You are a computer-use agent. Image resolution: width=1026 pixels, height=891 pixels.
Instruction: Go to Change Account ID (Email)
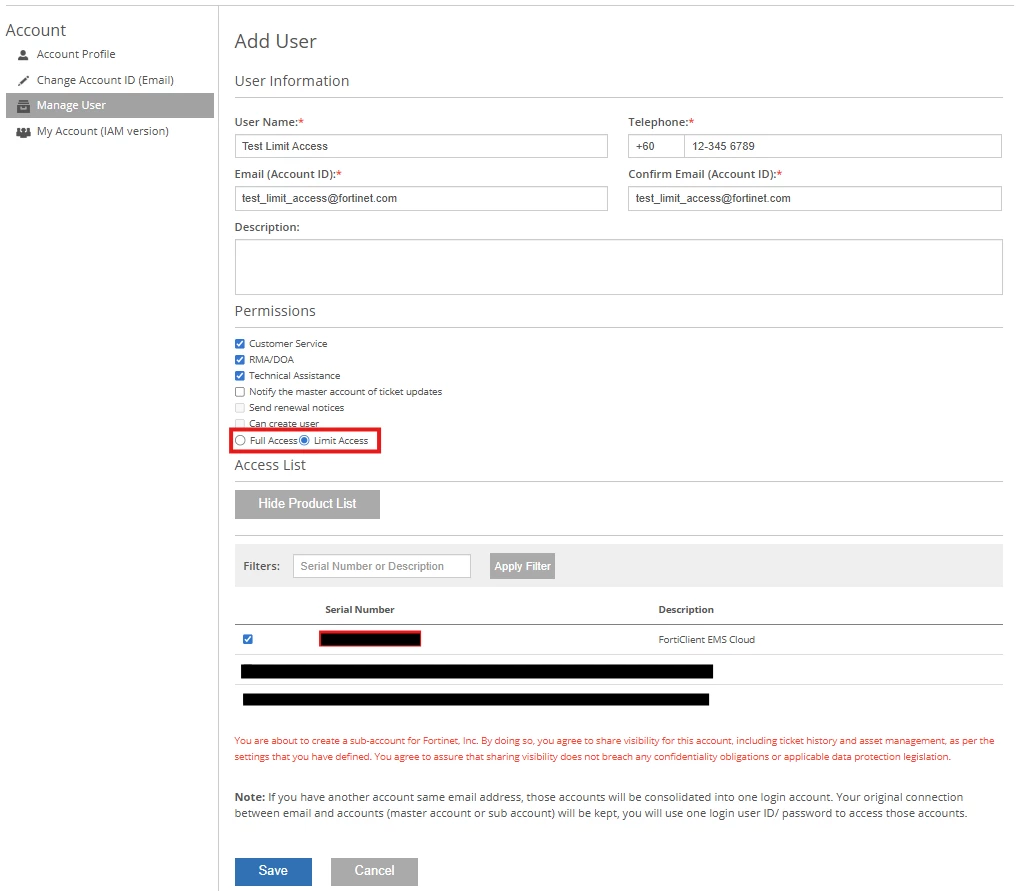pyautogui.click(x=105, y=80)
